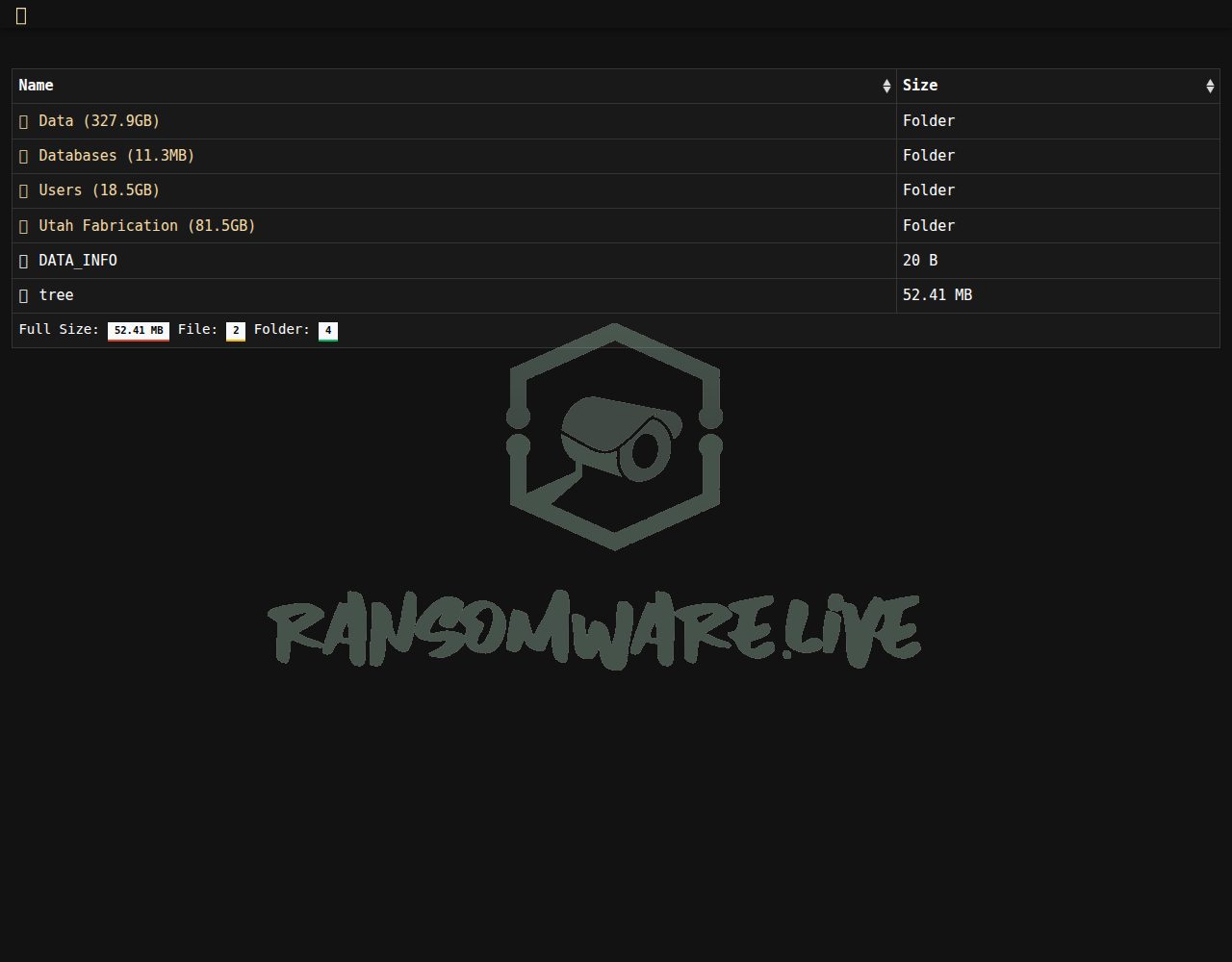Click the folder icon beside Users (18.5GB)
The image size is (1232, 962).
[x=24, y=190]
